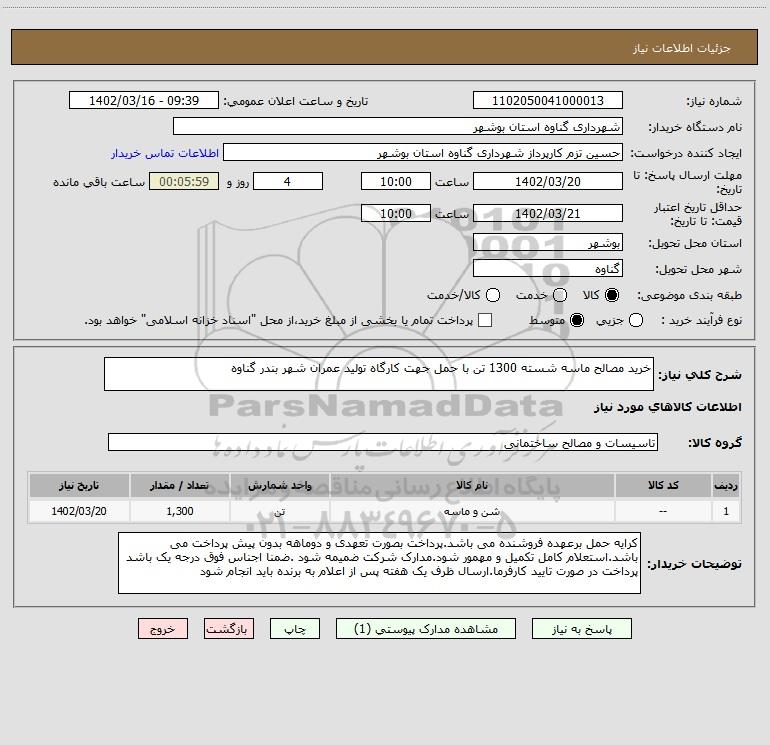Viewport: 770px width, 745px height.
Task: Click the goods group field تاسیسات و مصالح ساختمانی
Action: click(383, 442)
